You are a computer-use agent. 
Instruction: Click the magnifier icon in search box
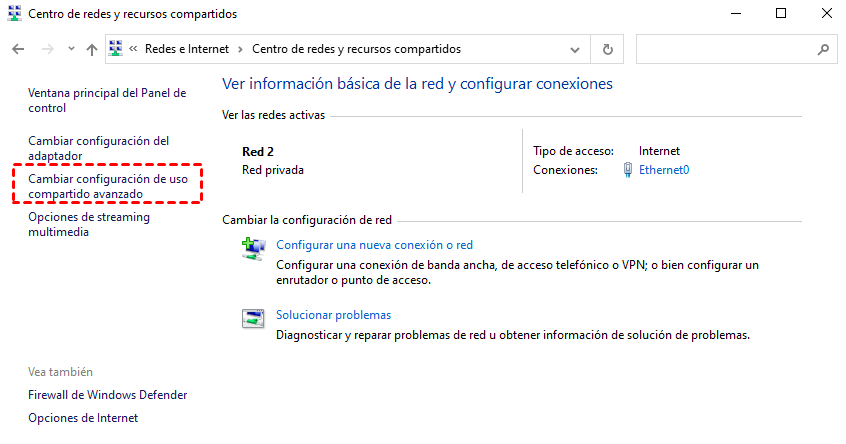coord(823,49)
